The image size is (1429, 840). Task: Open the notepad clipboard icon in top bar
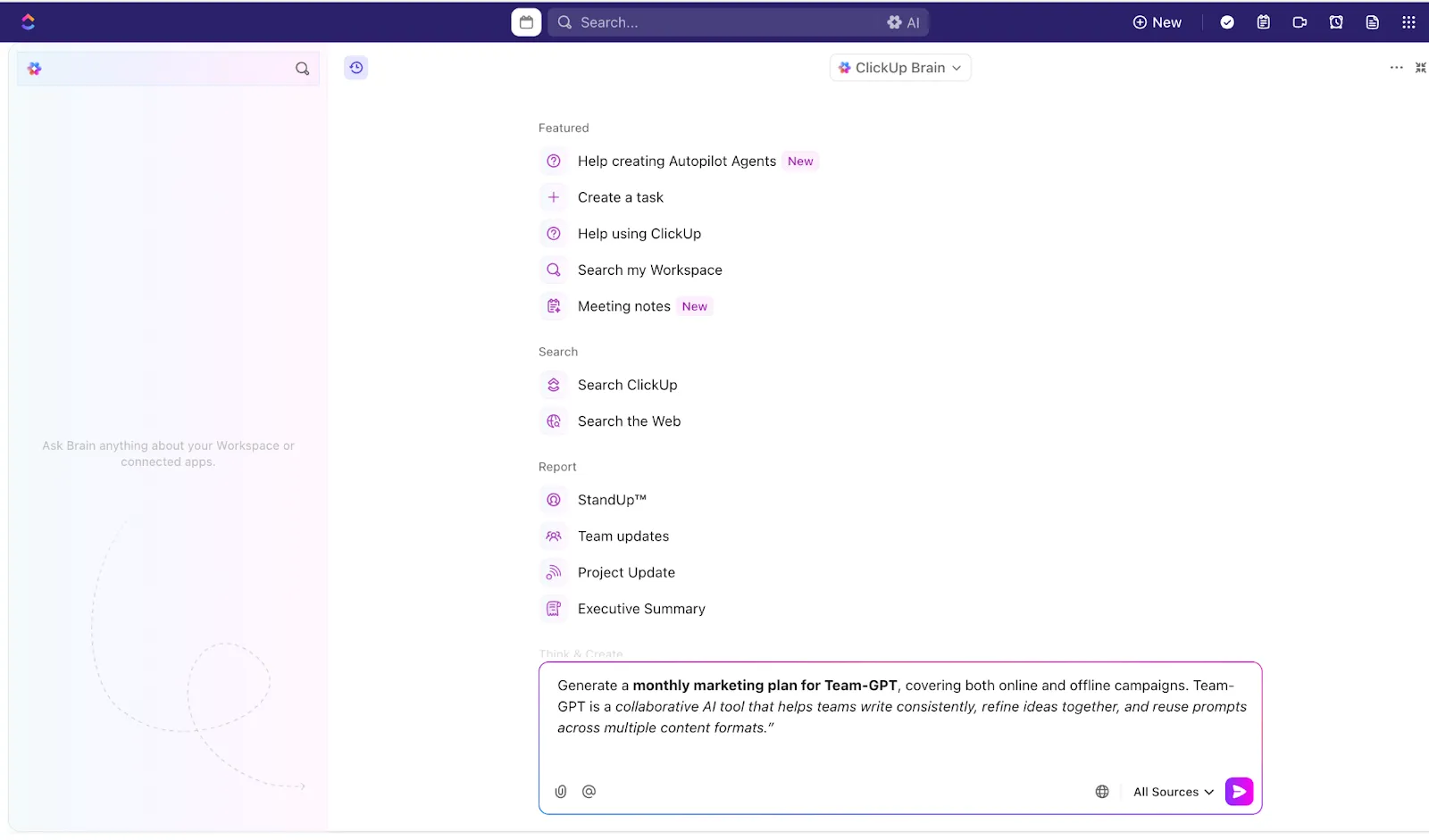pos(1263,22)
